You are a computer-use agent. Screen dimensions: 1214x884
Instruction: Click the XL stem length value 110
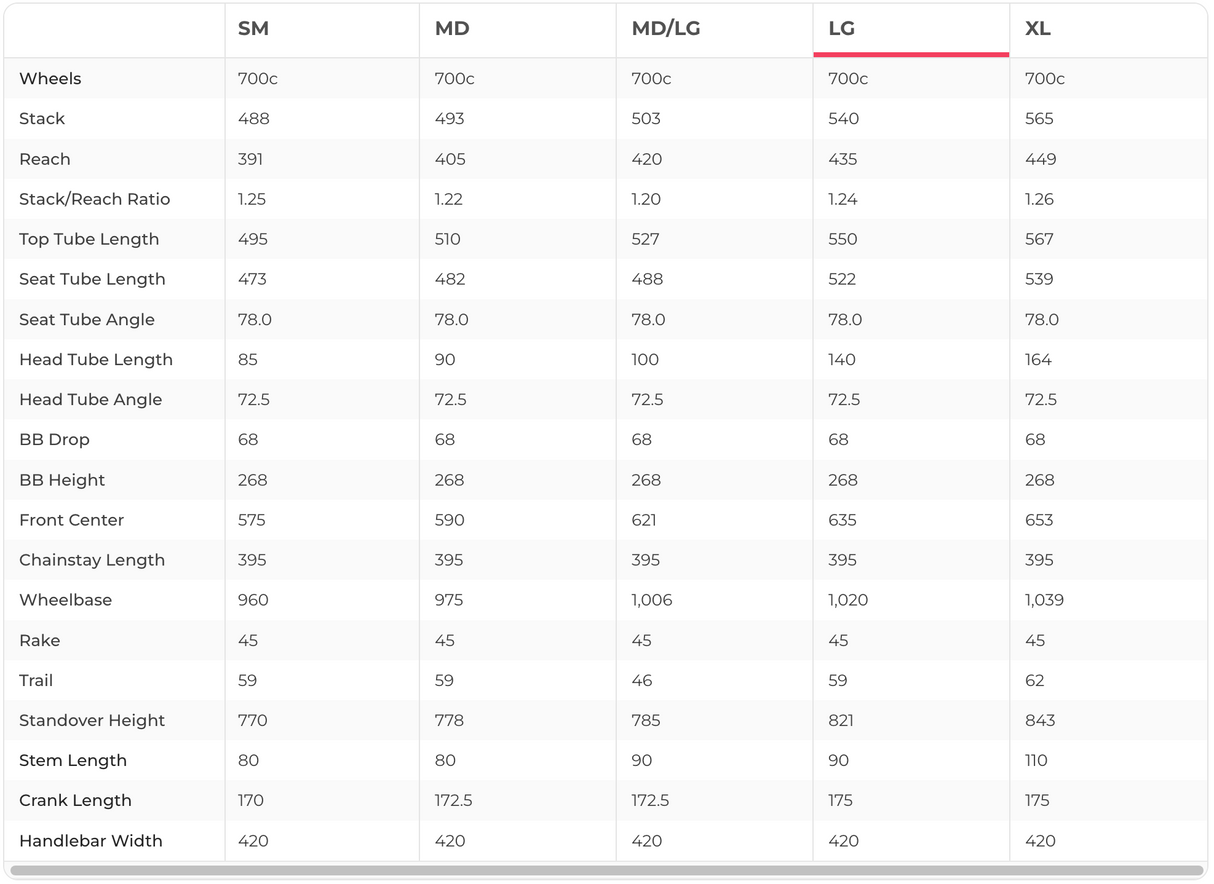(1036, 761)
